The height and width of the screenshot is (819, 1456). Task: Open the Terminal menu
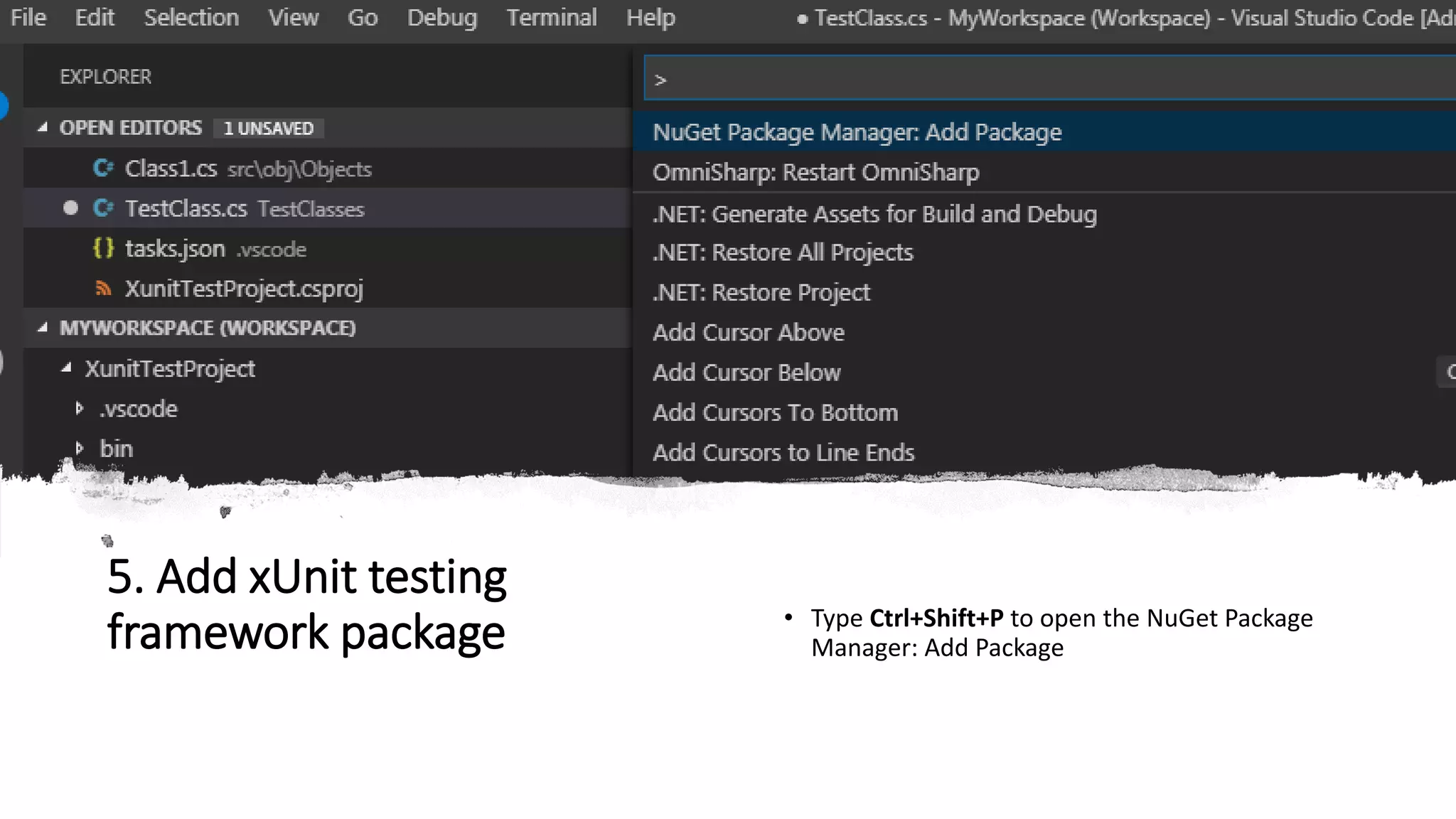(551, 18)
